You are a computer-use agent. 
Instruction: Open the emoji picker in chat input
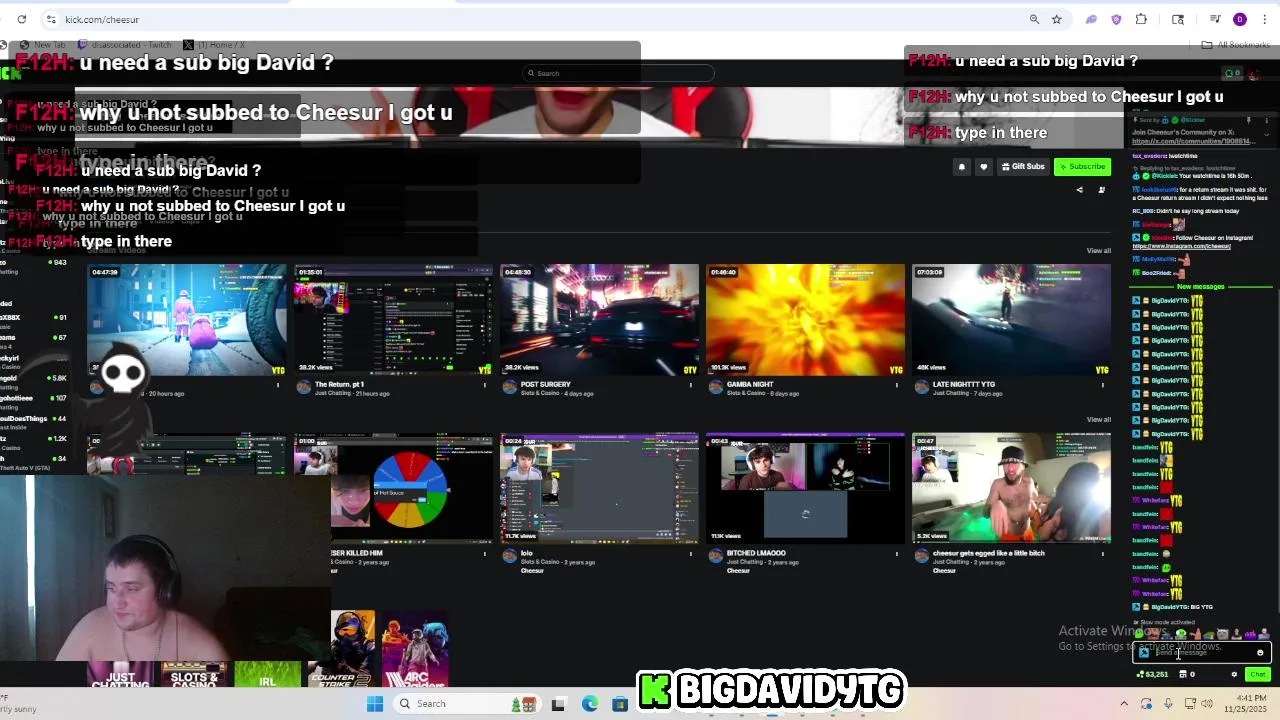pyautogui.click(x=1260, y=653)
